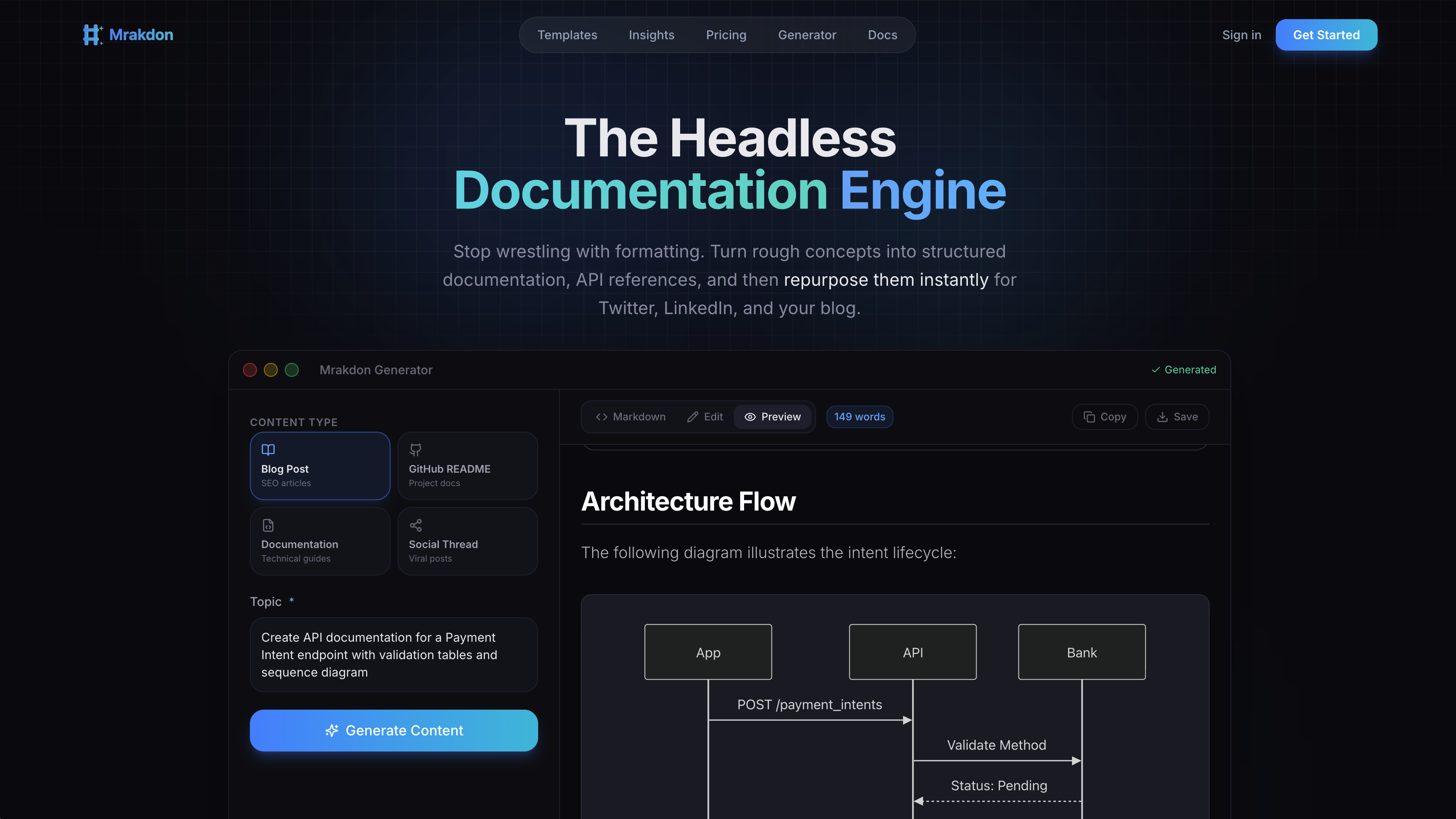Open Docs in the navigation bar
The width and height of the screenshot is (1456, 819).
point(882,35)
